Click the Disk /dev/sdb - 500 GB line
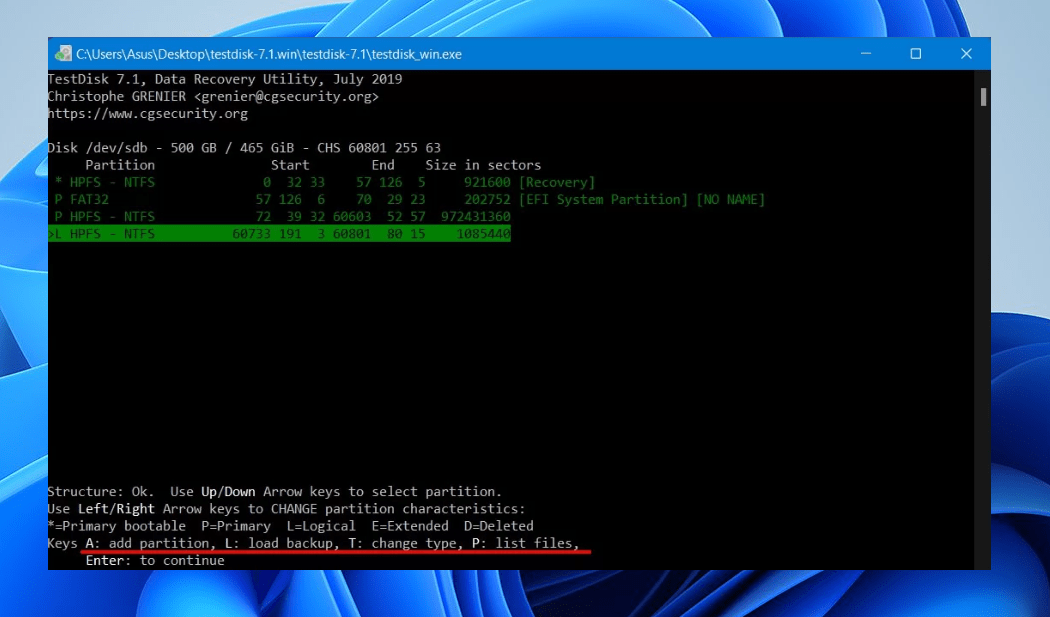This screenshot has height=617, width=1050. (244, 148)
